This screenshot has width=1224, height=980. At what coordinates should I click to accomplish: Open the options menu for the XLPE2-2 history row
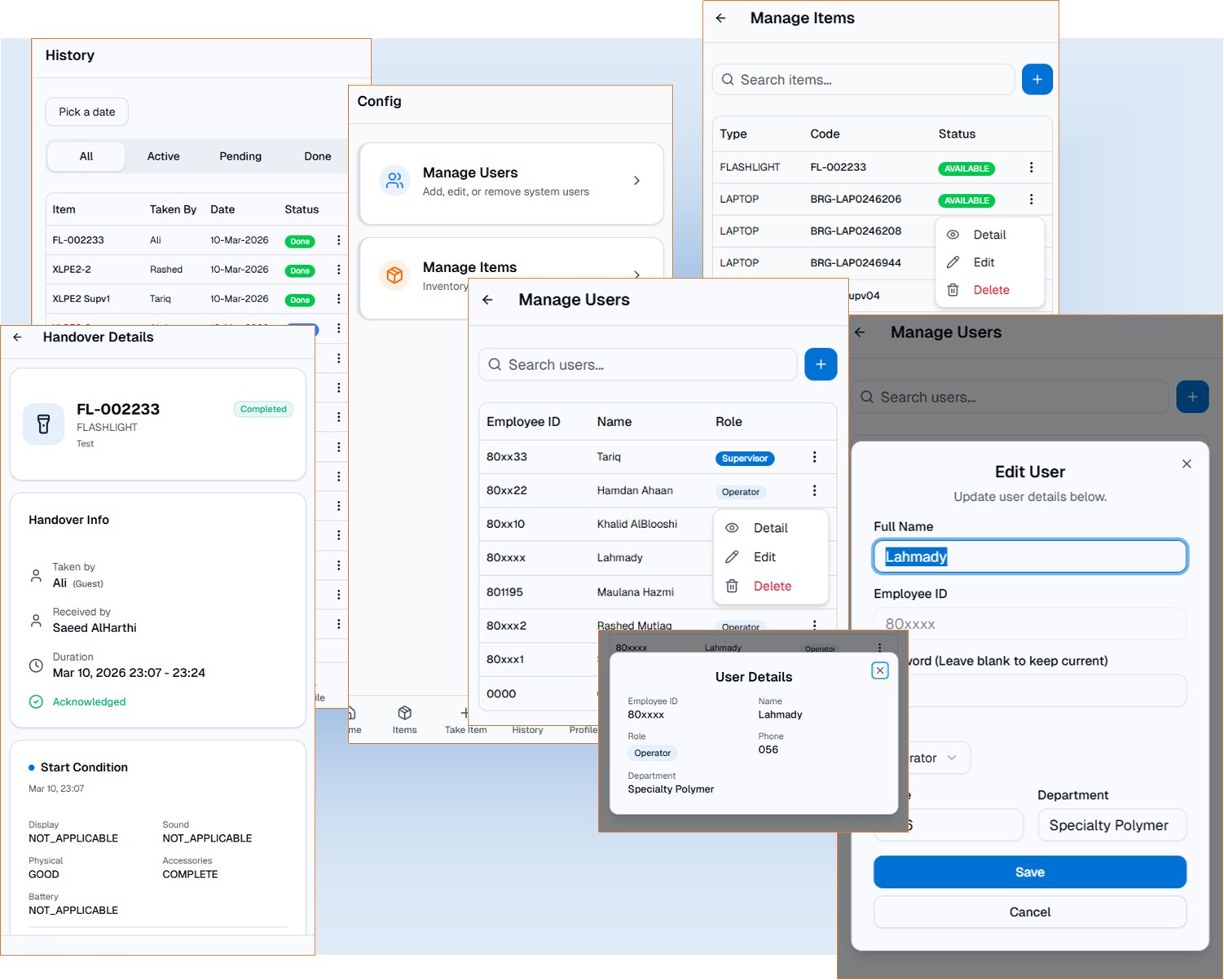click(x=338, y=270)
